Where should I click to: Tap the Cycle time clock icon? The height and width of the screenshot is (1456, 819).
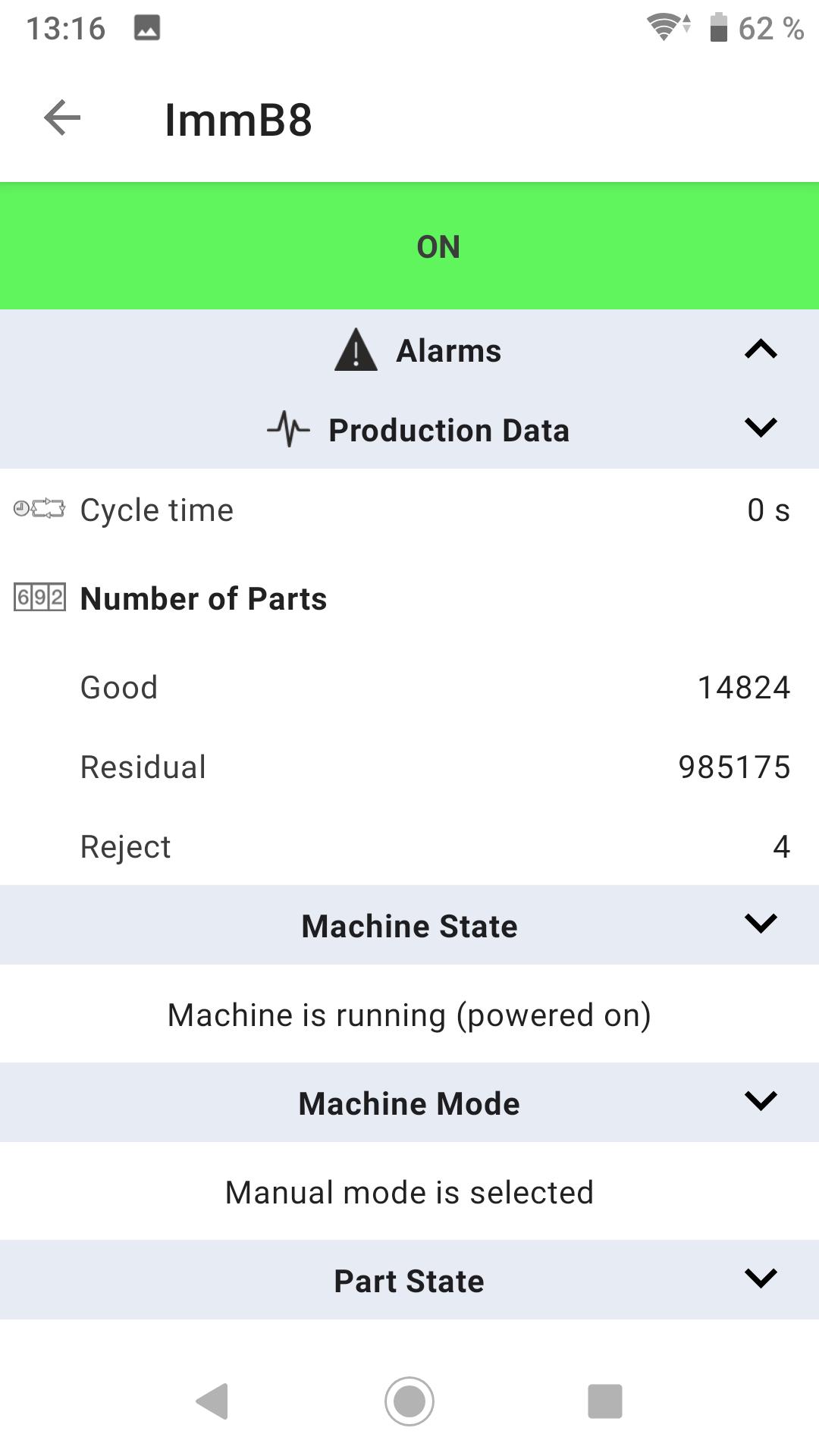(x=39, y=509)
